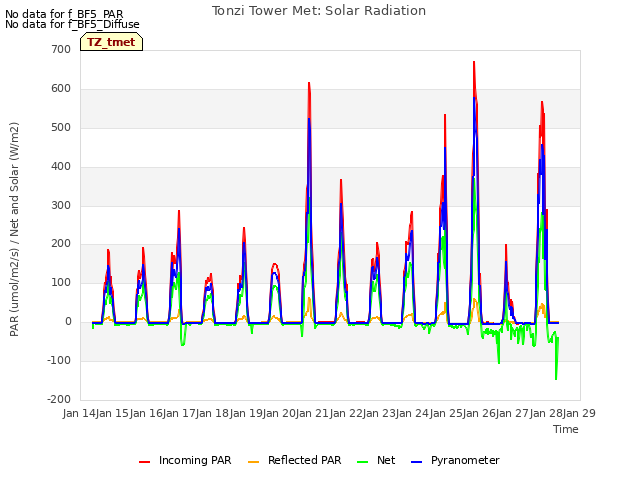Click the 400 y-axis tick label
The height and width of the screenshot is (480, 640).
[x=61, y=167]
